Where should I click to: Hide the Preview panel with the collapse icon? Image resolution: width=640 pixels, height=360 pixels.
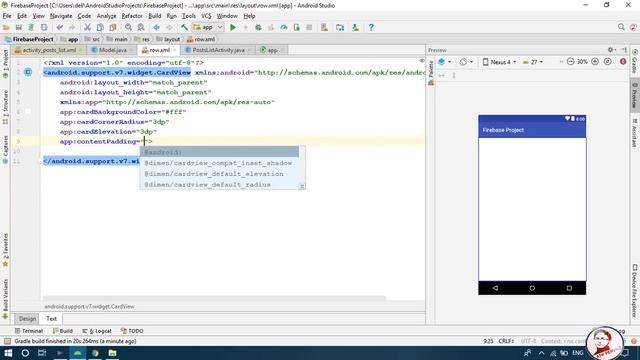[624, 50]
